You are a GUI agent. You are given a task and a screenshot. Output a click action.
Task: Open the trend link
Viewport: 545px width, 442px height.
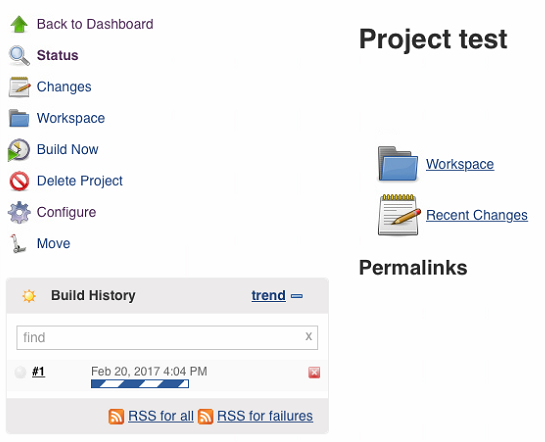(x=268, y=295)
